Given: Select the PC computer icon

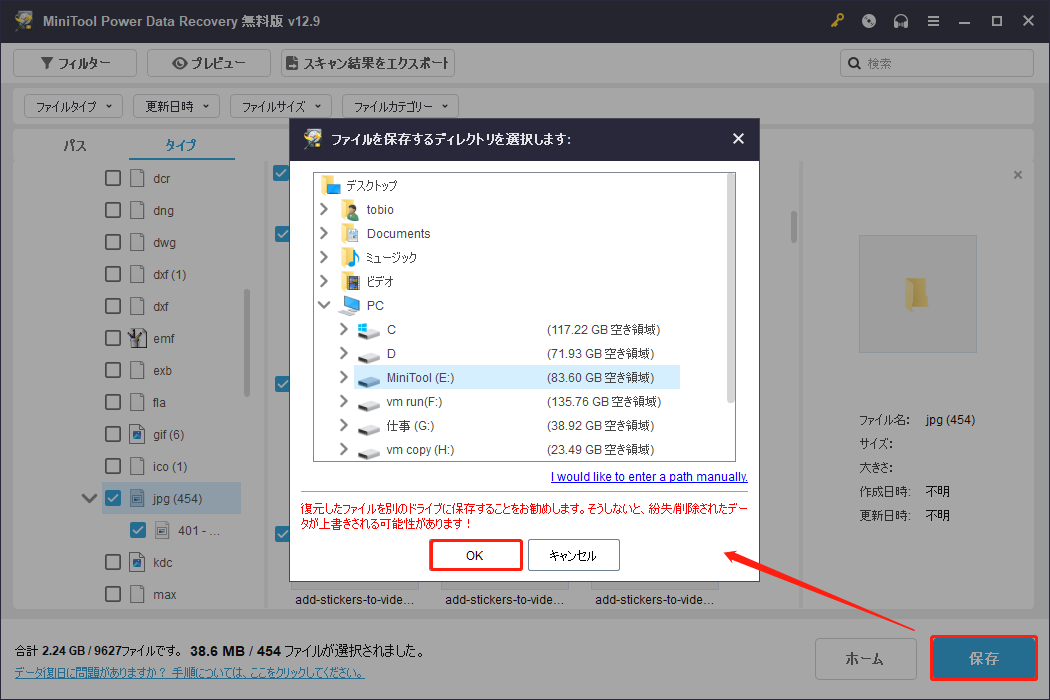Looking at the screenshot, I should [350, 305].
